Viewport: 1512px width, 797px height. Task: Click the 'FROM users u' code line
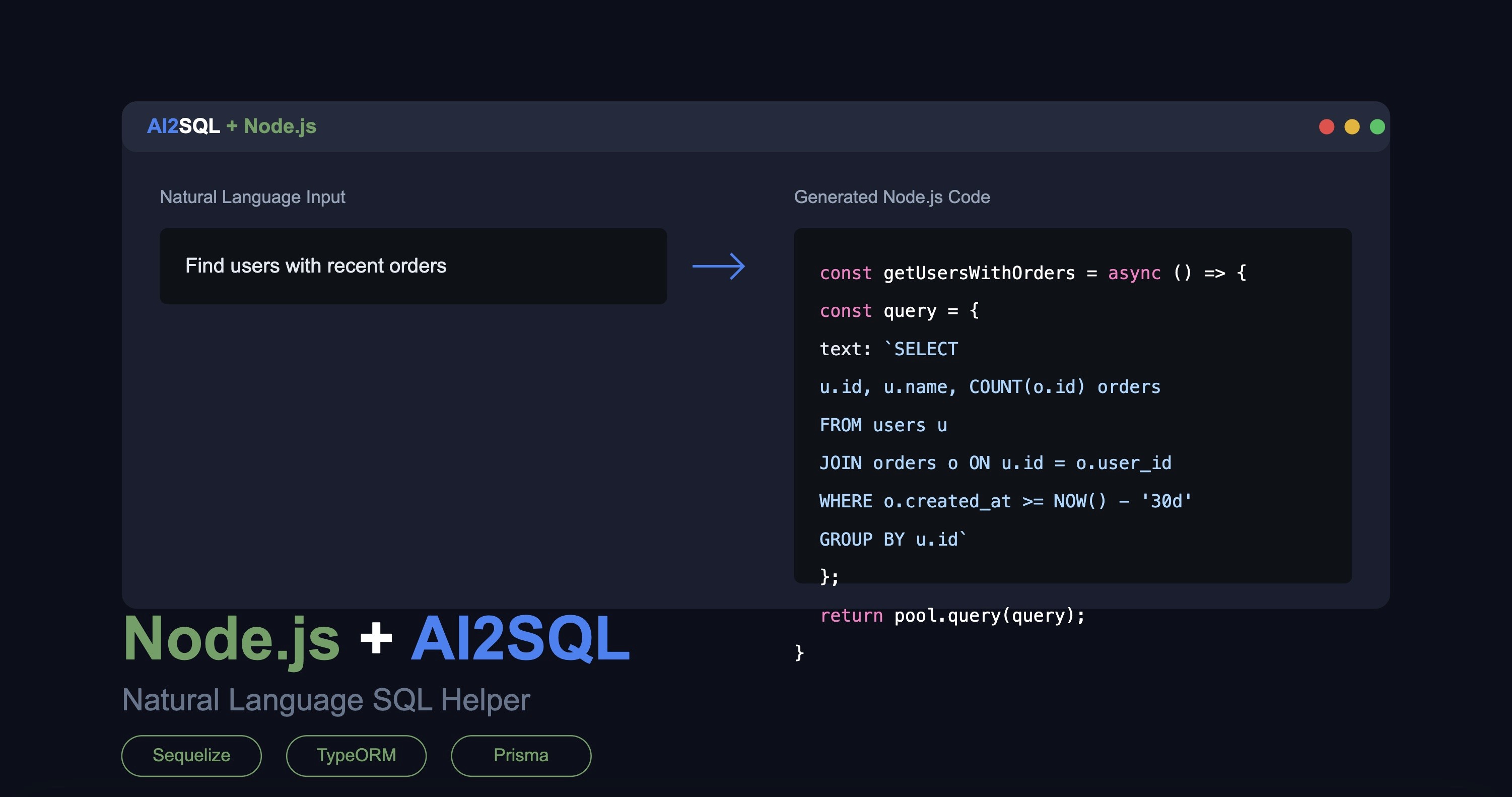(x=883, y=426)
